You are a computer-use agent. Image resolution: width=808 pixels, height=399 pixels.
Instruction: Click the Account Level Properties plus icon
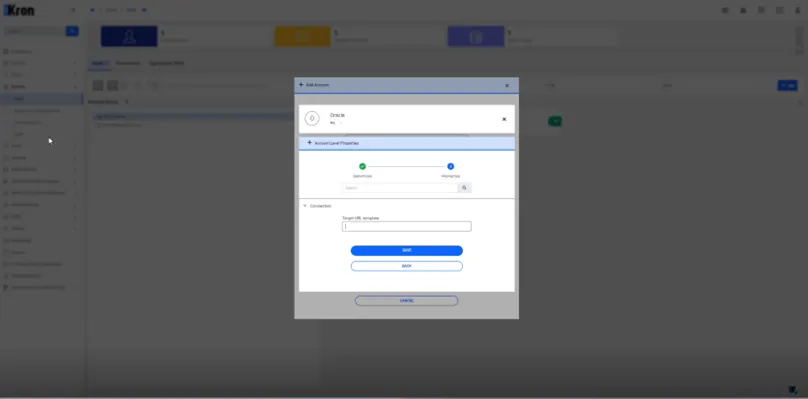(x=310, y=143)
